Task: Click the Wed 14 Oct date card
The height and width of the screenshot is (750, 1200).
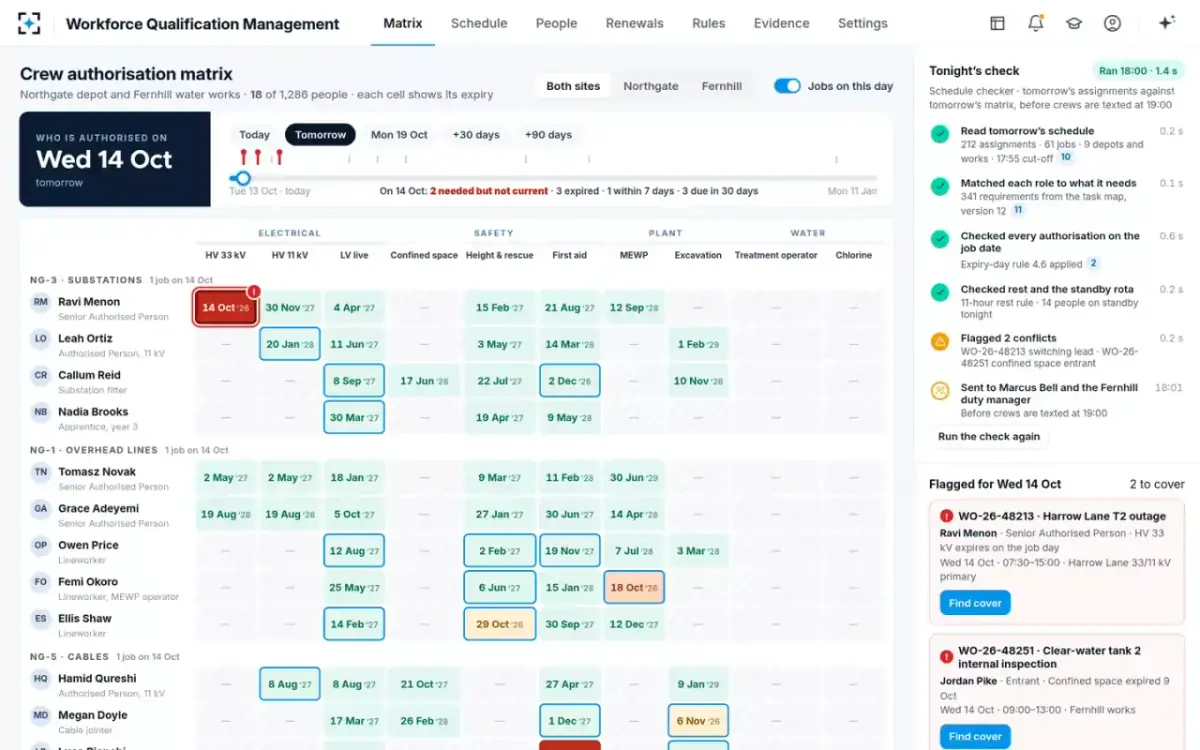Action: tap(115, 159)
